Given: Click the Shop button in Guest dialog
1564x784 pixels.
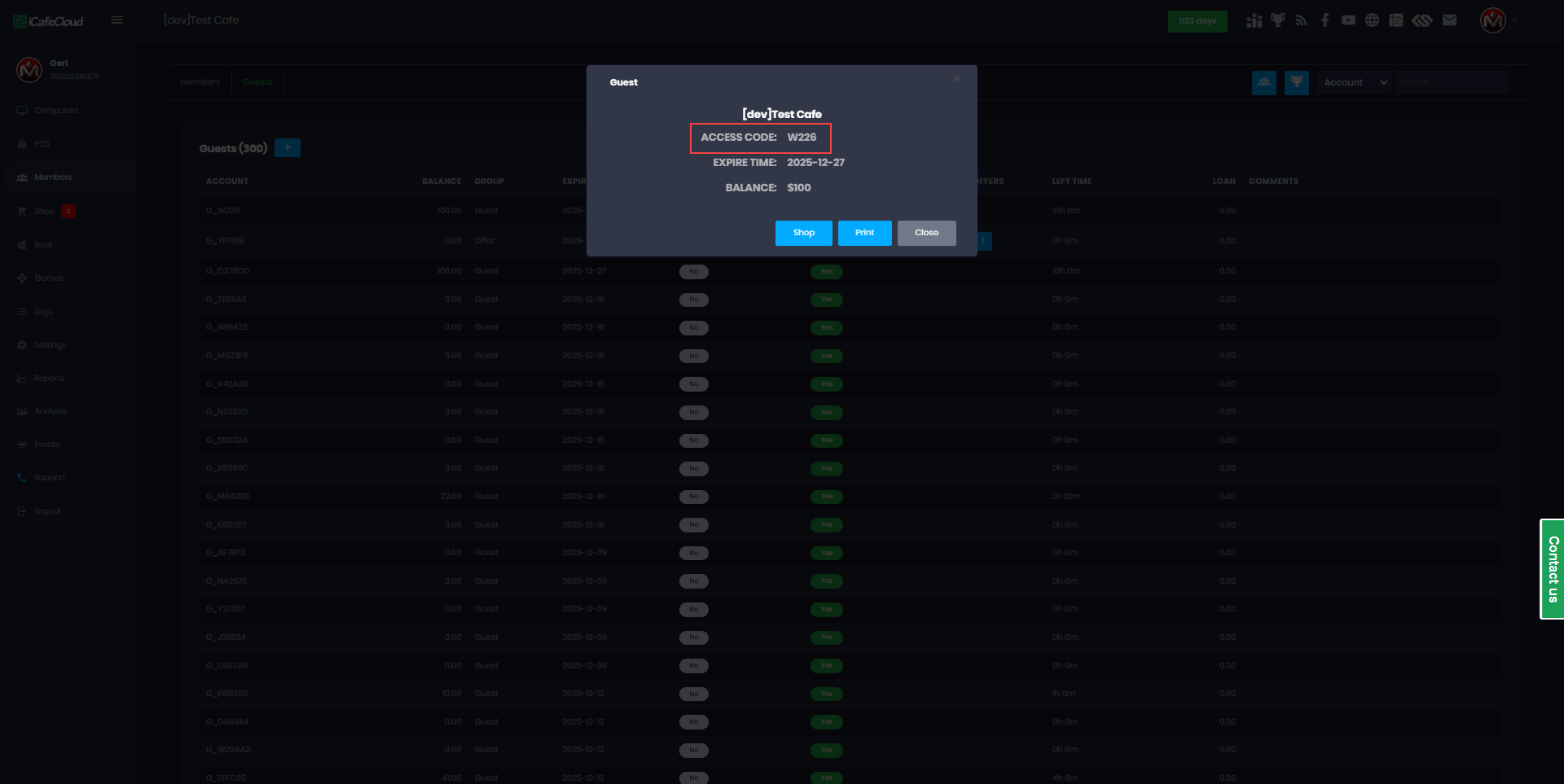Looking at the screenshot, I should tap(804, 233).
